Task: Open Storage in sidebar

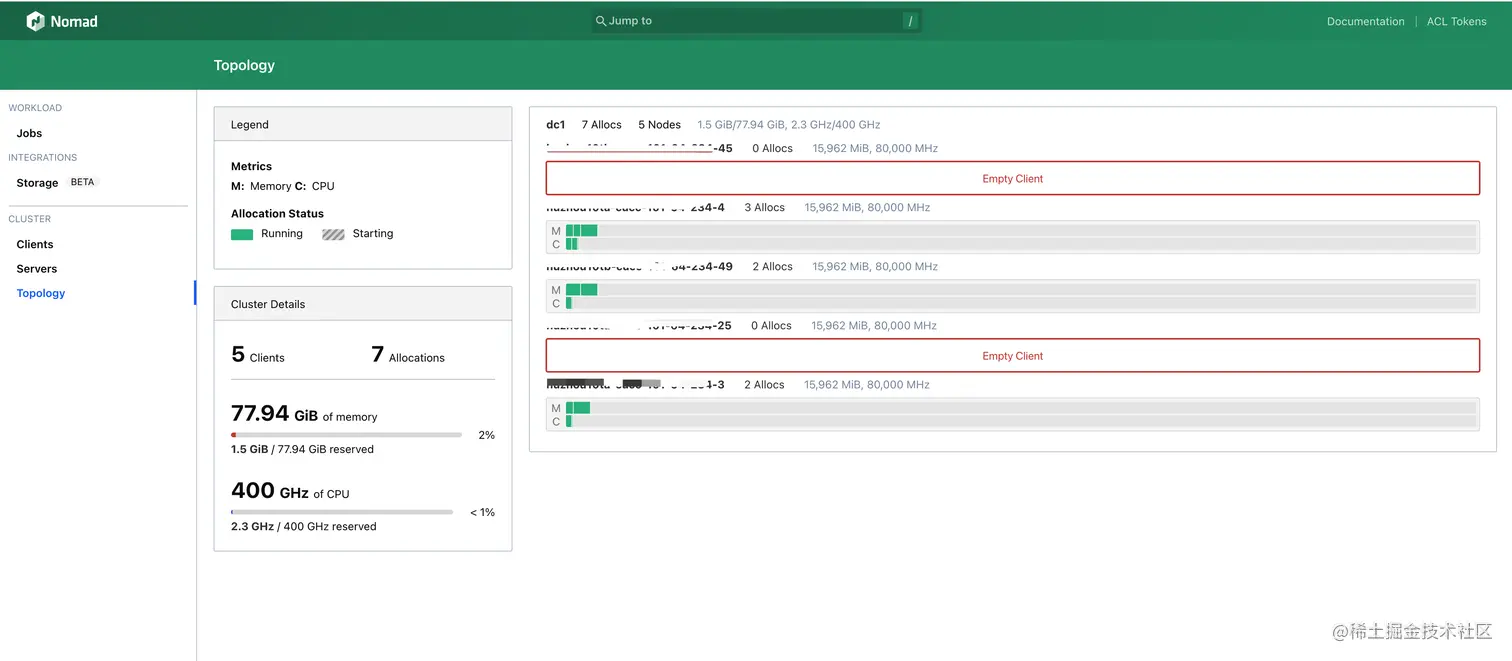Action: pyautogui.click(x=37, y=183)
